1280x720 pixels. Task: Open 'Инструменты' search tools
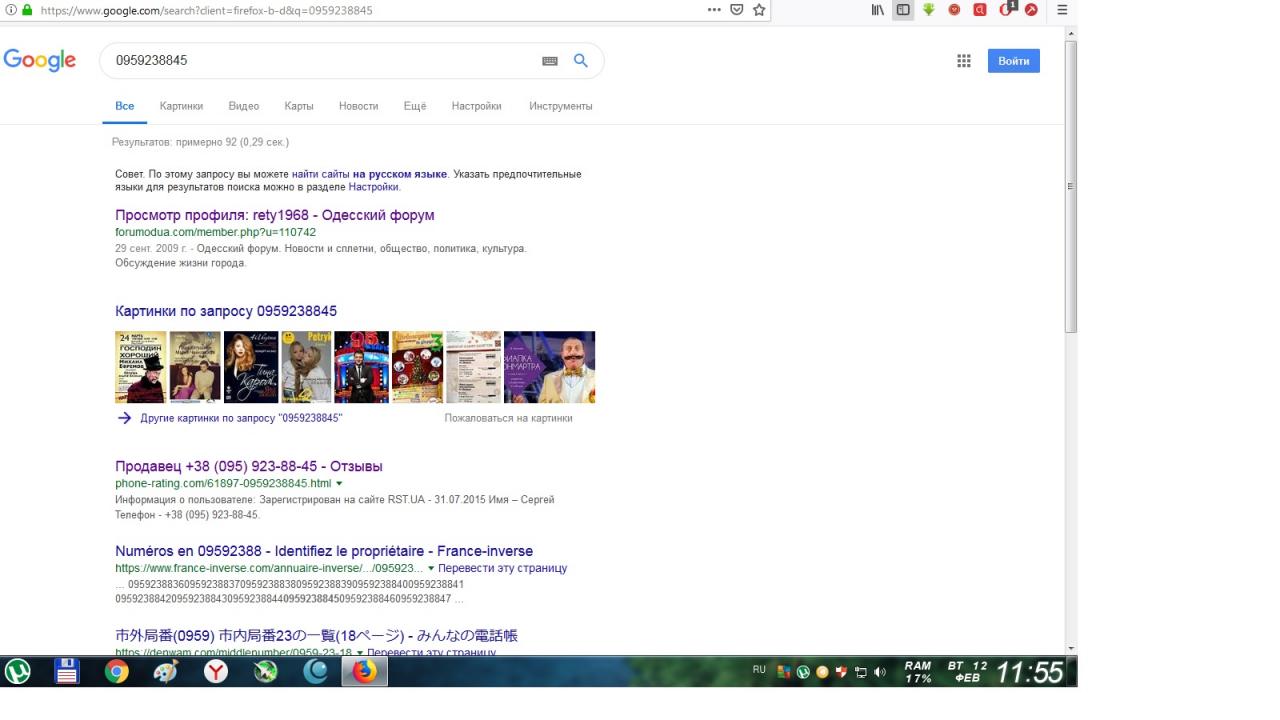point(561,106)
